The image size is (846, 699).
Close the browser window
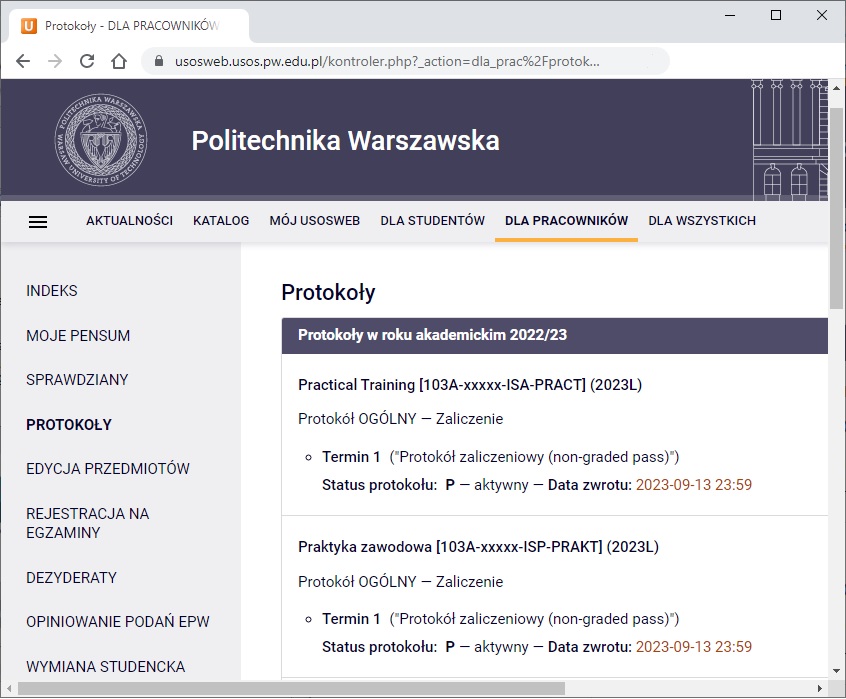[x=822, y=15]
